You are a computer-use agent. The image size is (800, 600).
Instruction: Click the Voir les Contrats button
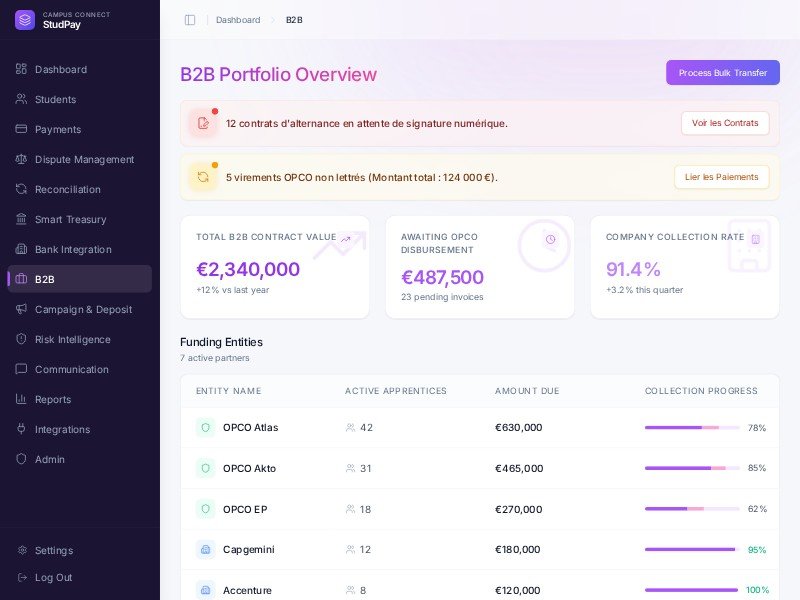(x=725, y=123)
